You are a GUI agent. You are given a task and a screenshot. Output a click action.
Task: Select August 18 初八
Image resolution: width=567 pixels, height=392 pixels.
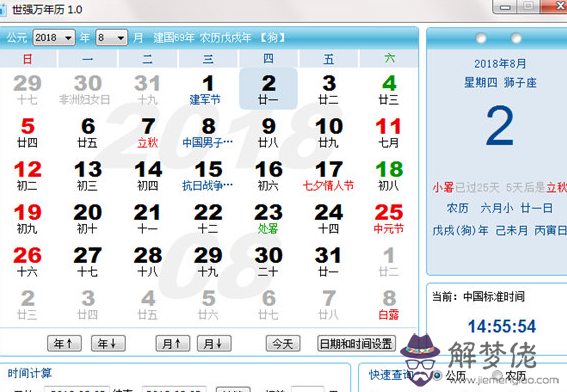click(x=389, y=175)
